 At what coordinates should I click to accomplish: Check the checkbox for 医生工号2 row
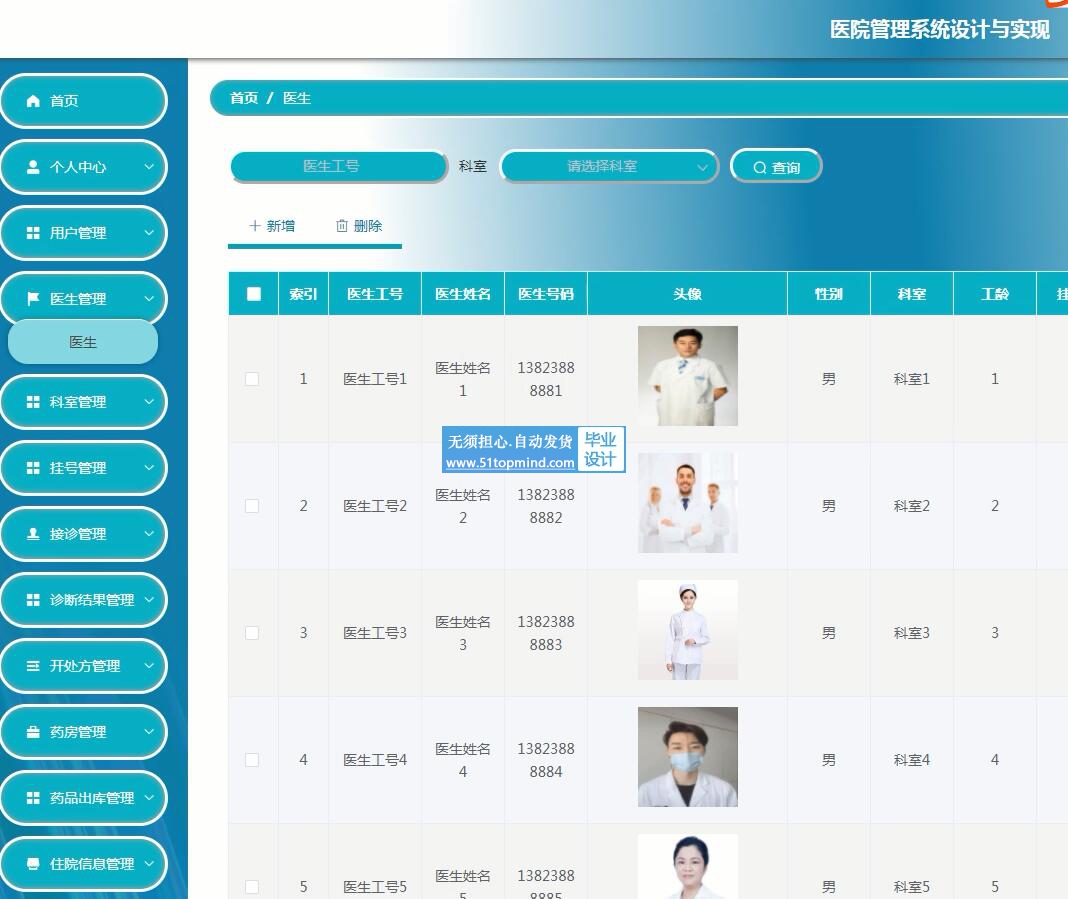point(252,506)
